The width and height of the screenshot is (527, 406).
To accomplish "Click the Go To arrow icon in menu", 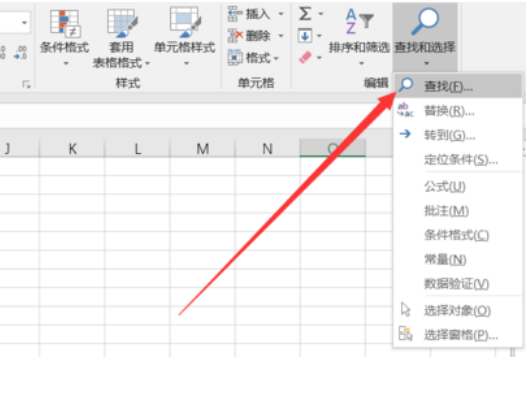I will coord(405,134).
